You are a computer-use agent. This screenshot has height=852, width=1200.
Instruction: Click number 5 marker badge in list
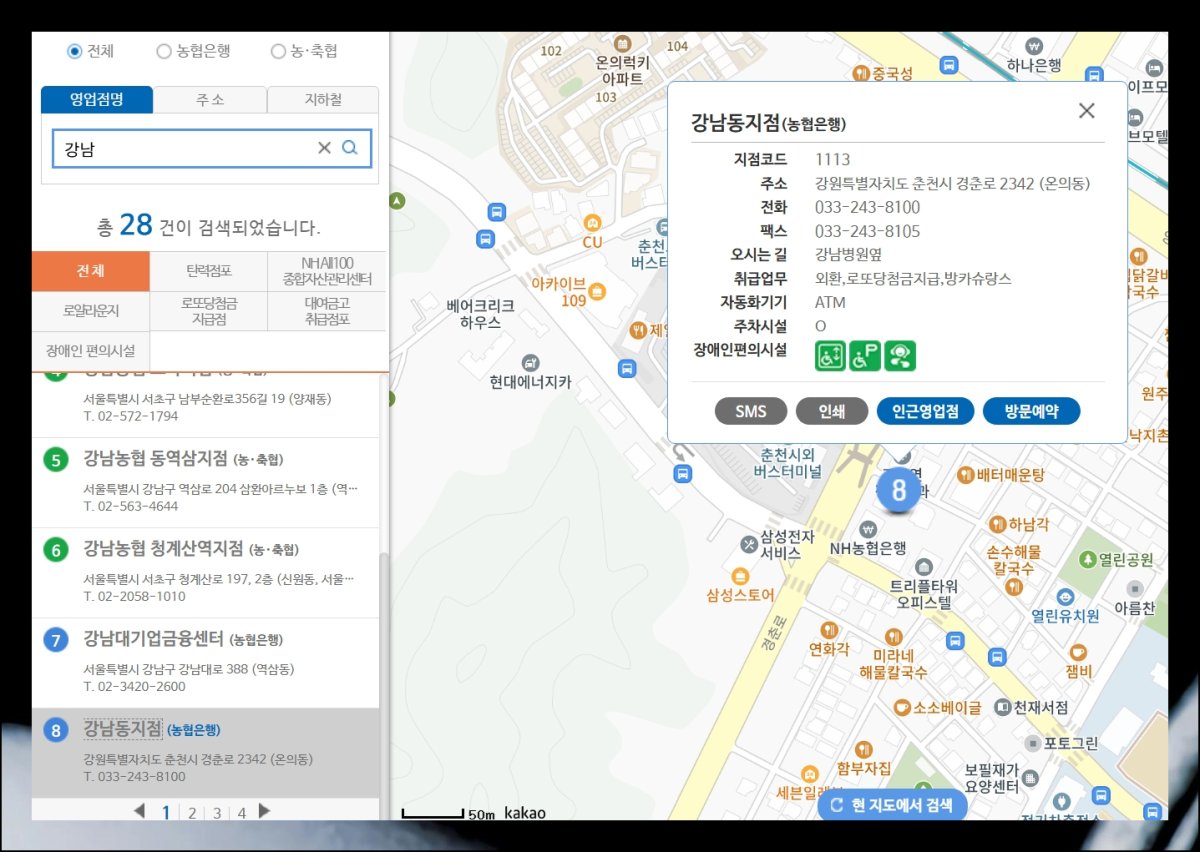[x=56, y=460]
